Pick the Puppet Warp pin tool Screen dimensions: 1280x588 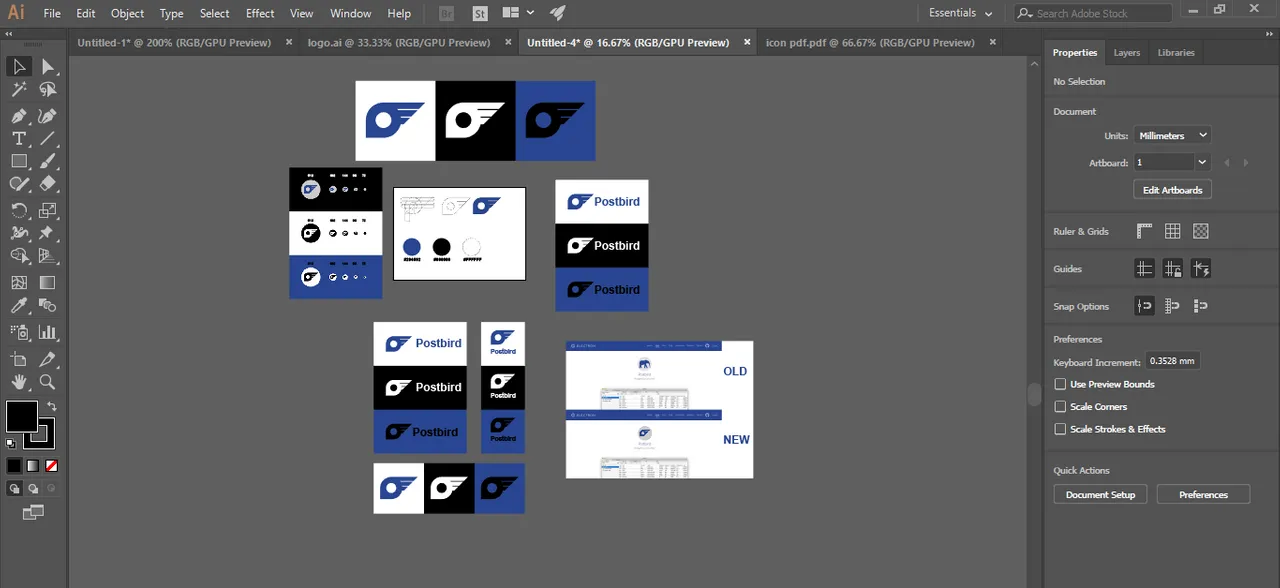click(47, 233)
